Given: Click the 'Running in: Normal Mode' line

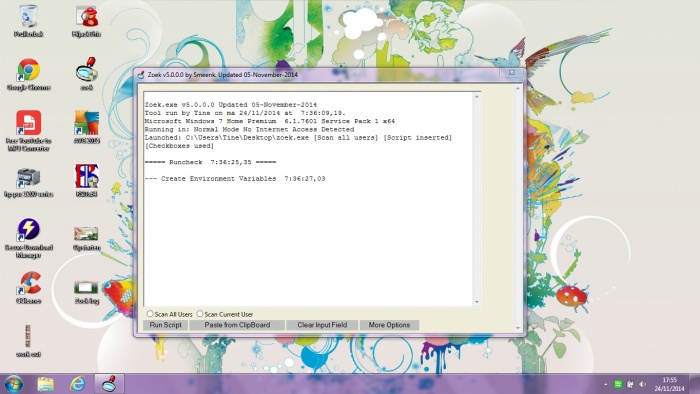Looking at the screenshot, I should [249, 129].
